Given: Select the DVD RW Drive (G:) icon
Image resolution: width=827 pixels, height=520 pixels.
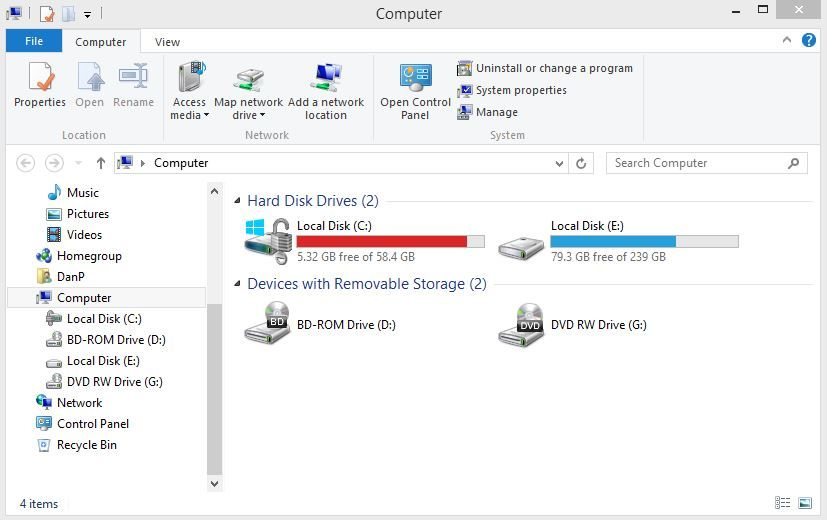Looking at the screenshot, I should pyautogui.click(x=521, y=324).
